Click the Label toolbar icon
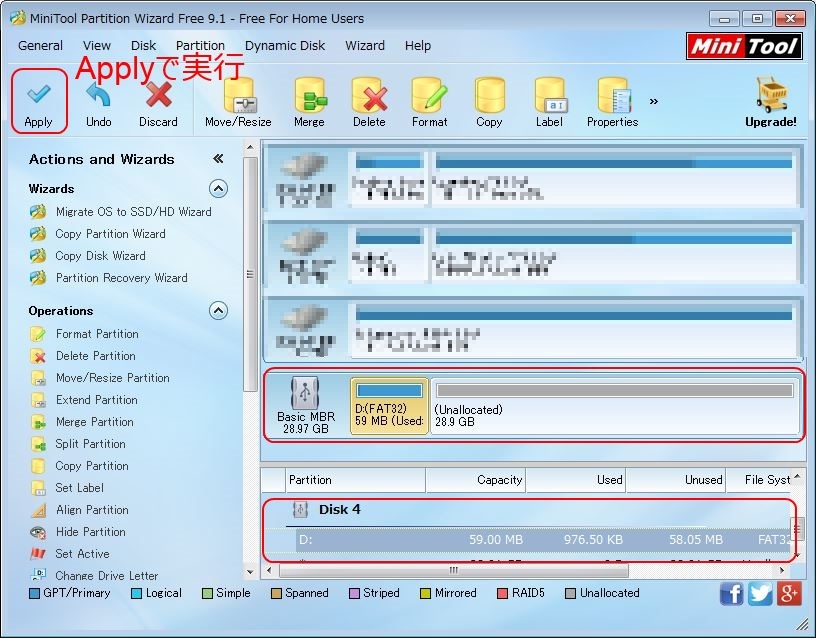 [x=550, y=95]
